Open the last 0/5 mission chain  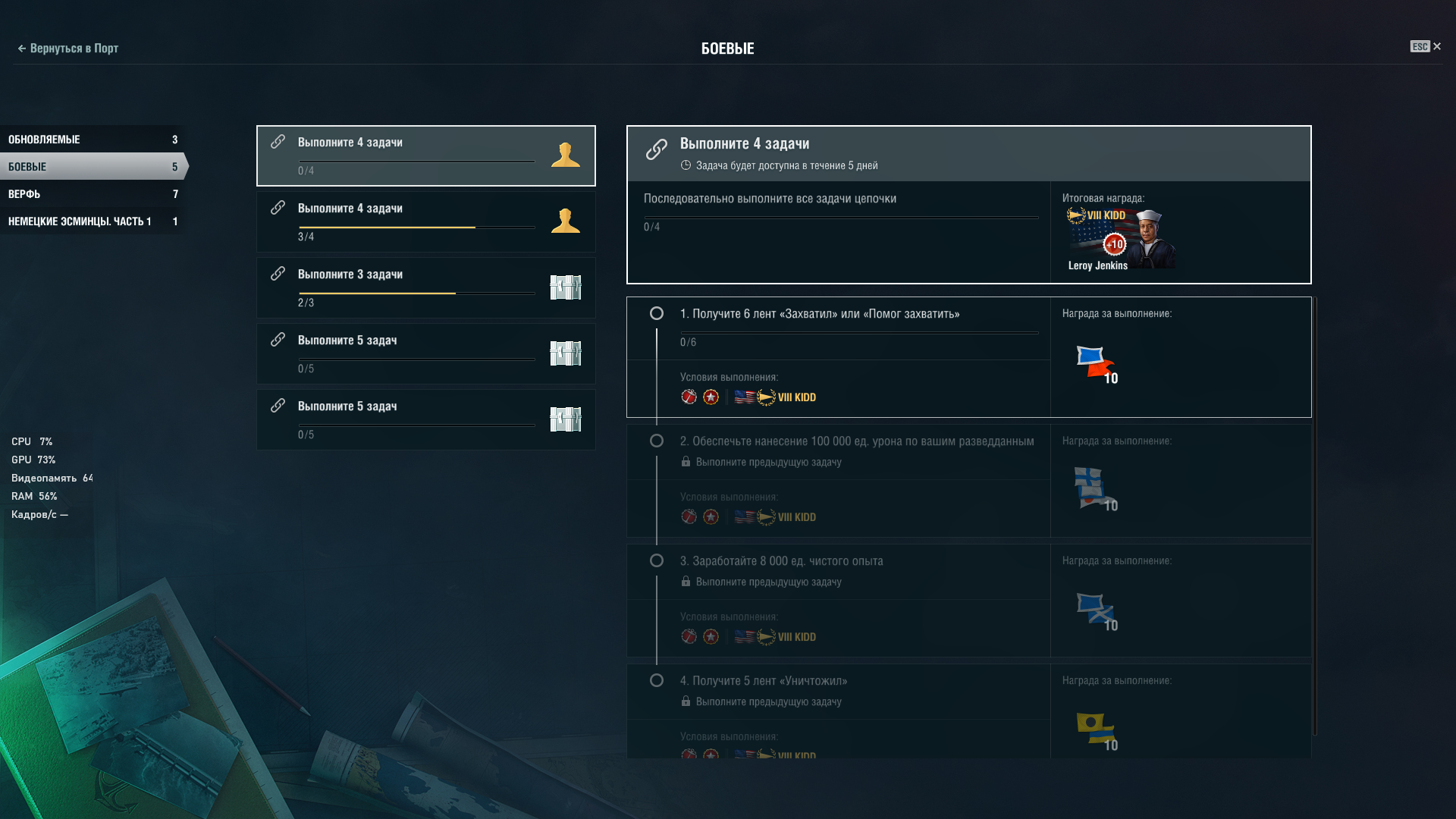coord(426,419)
